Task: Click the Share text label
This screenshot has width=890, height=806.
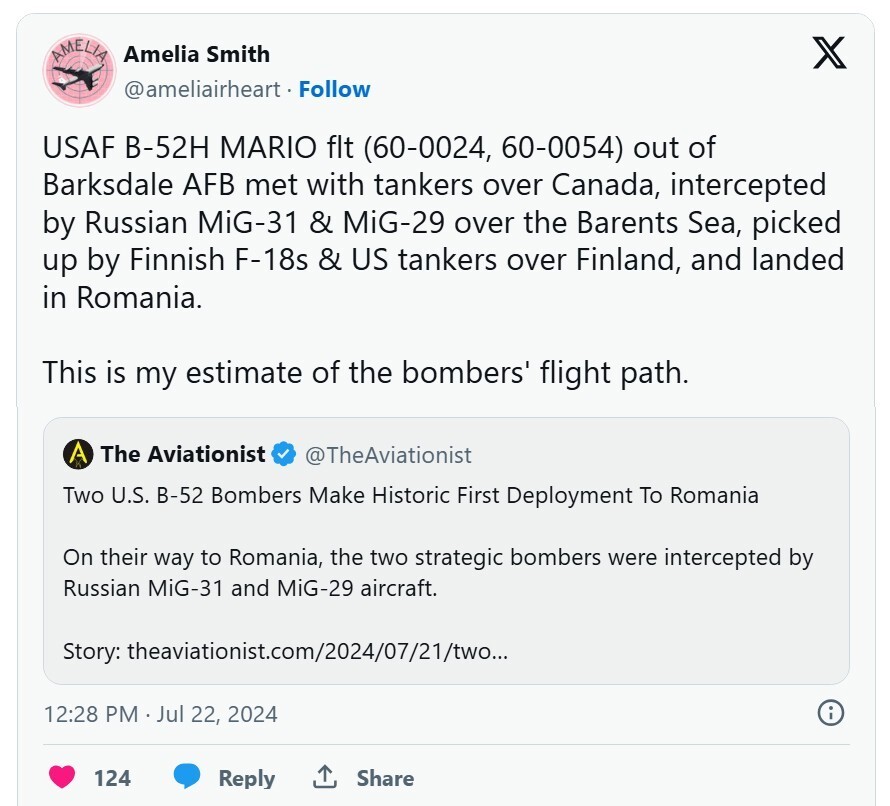Action: (x=385, y=778)
